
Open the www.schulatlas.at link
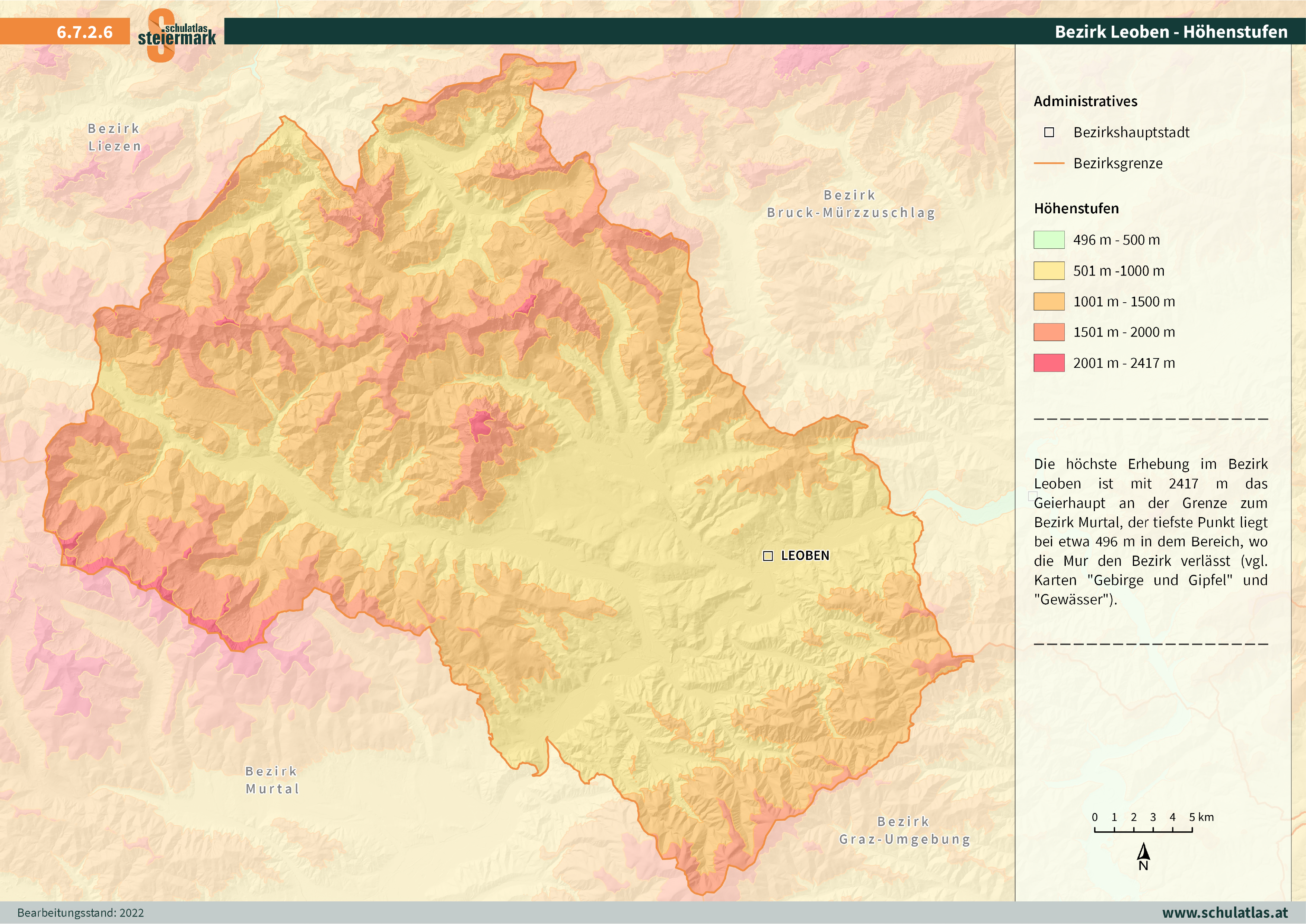pyautogui.click(x=1225, y=912)
